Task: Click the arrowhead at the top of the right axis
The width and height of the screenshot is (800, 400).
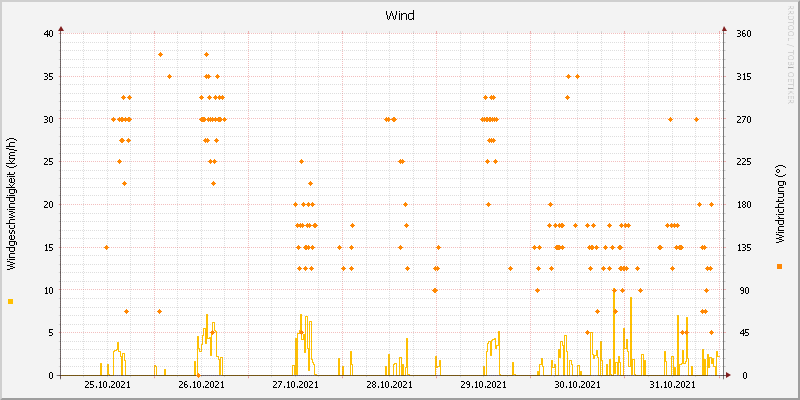Action: 723,29
